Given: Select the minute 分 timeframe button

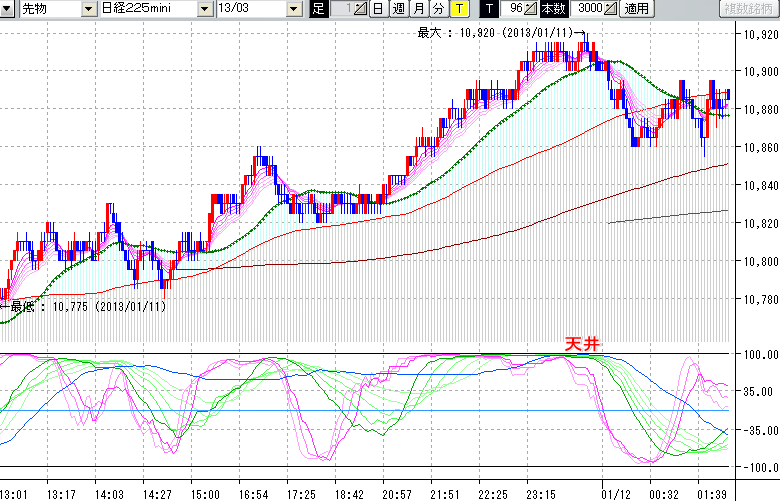Looking at the screenshot, I should point(438,9).
